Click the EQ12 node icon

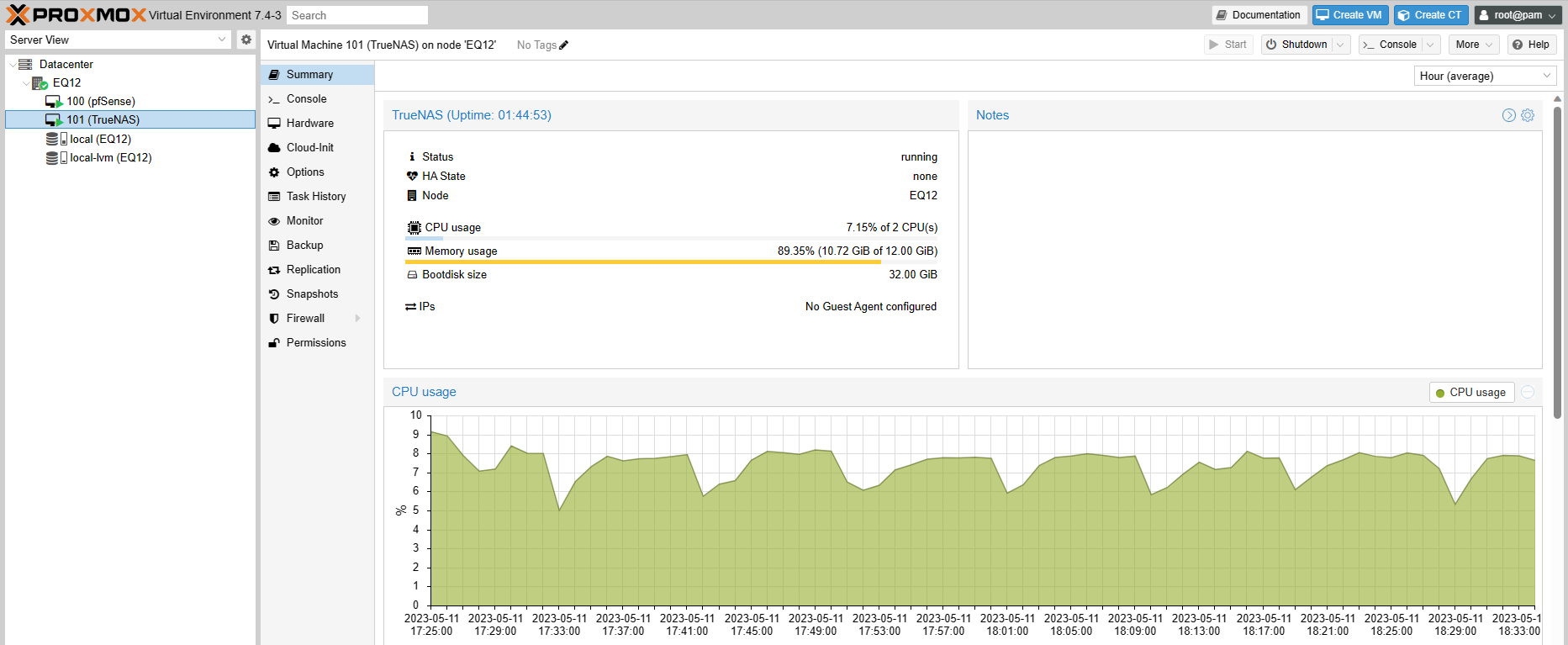(40, 82)
